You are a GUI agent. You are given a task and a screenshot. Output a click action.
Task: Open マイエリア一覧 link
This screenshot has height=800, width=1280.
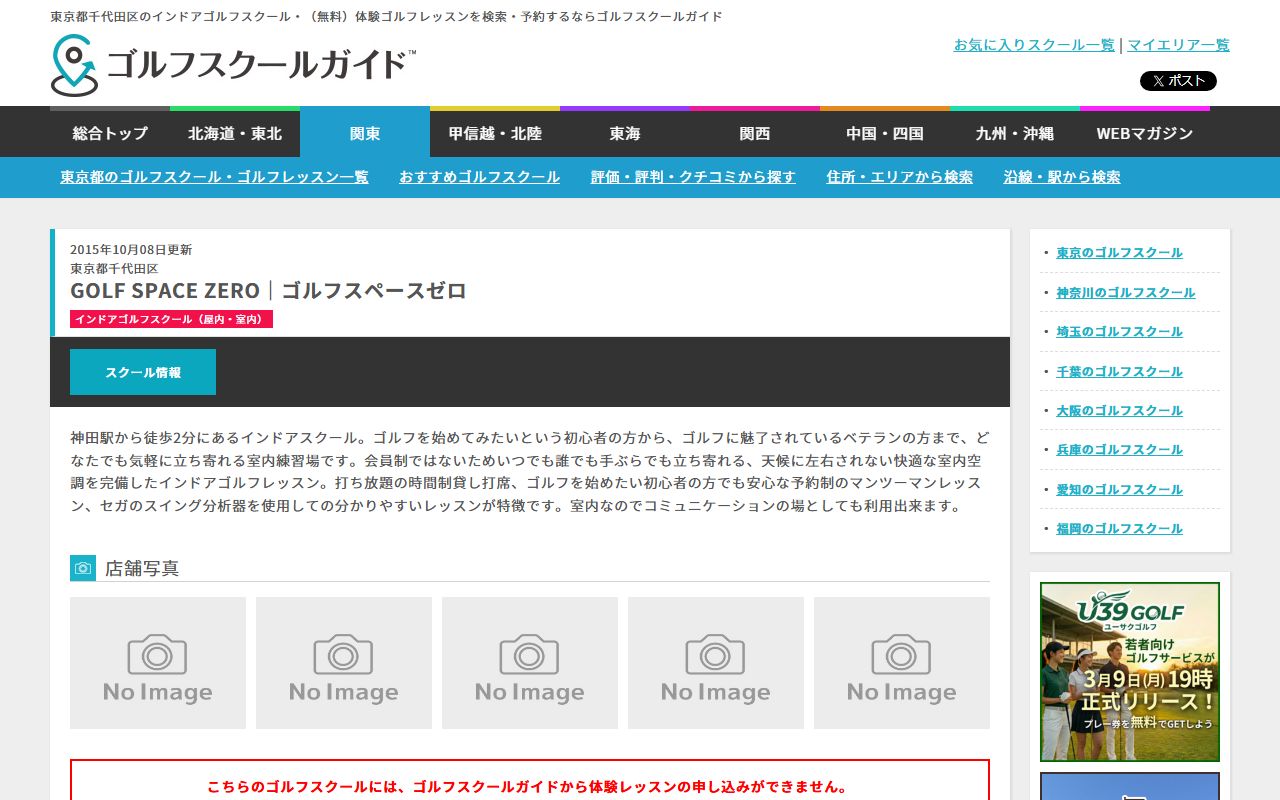coord(1179,45)
